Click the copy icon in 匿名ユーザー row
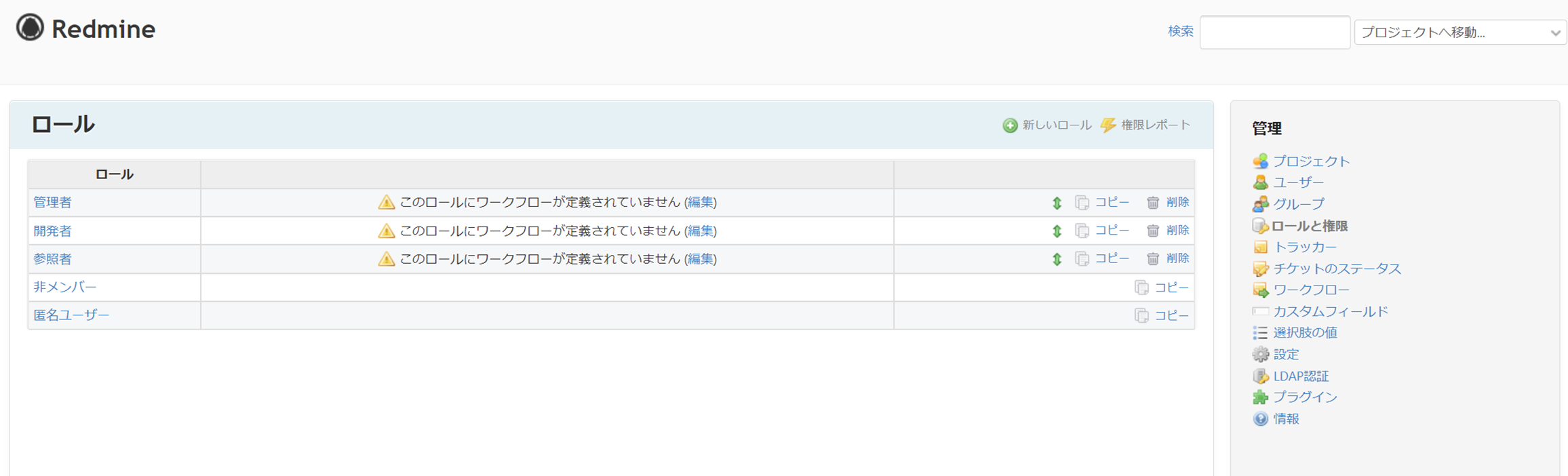Image resolution: width=1568 pixels, height=476 pixels. click(x=1141, y=315)
